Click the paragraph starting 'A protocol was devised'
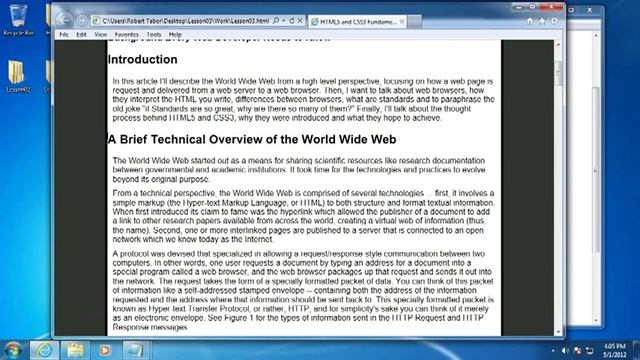640x360 pixels. [x=303, y=290]
